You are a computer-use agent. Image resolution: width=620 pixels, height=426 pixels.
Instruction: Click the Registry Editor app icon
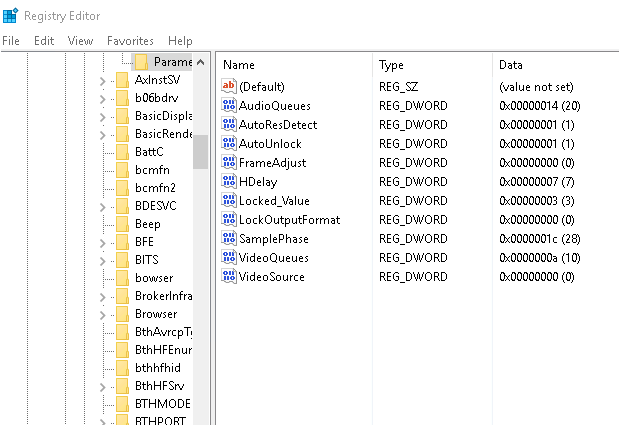[10, 15]
